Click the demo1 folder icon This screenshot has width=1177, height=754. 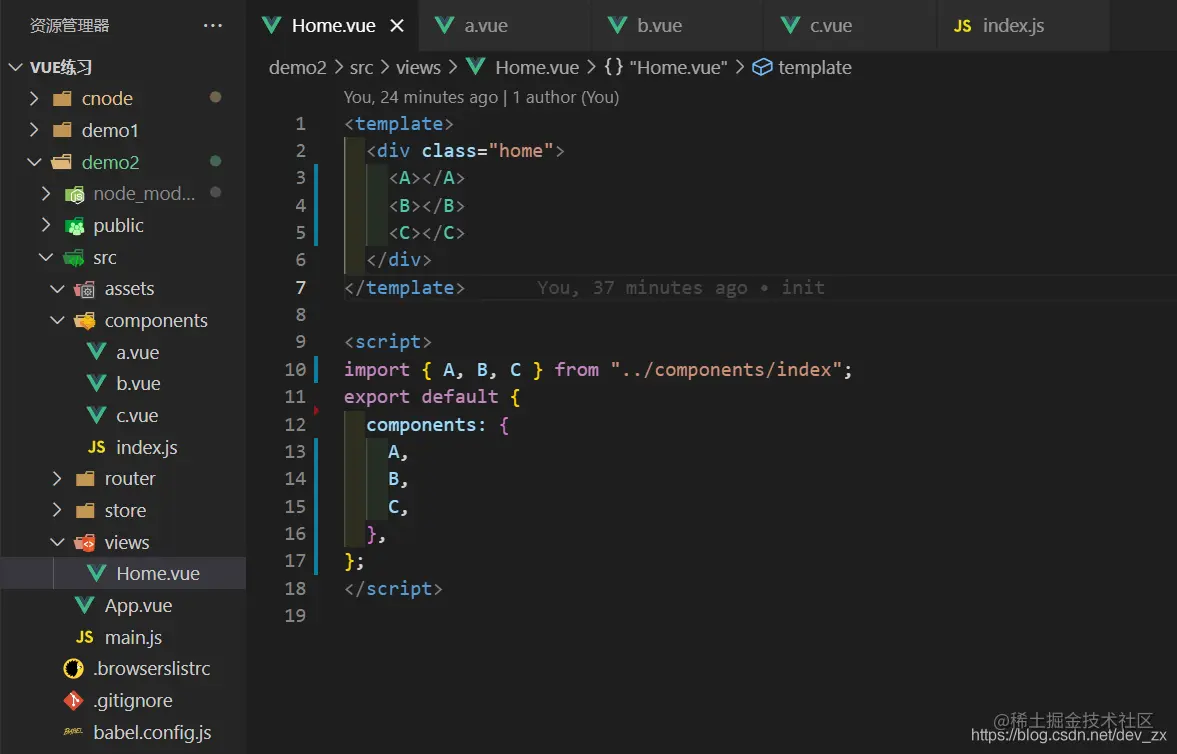pyautogui.click(x=62, y=130)
